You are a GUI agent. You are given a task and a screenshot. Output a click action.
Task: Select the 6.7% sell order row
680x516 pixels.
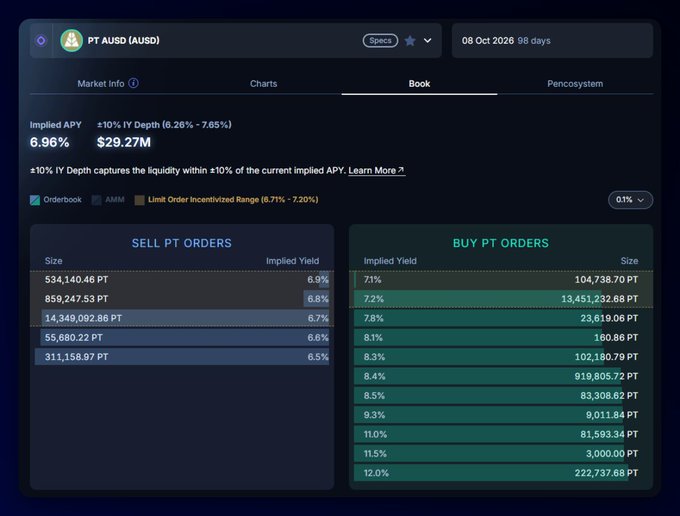click(x=182, y=318)
